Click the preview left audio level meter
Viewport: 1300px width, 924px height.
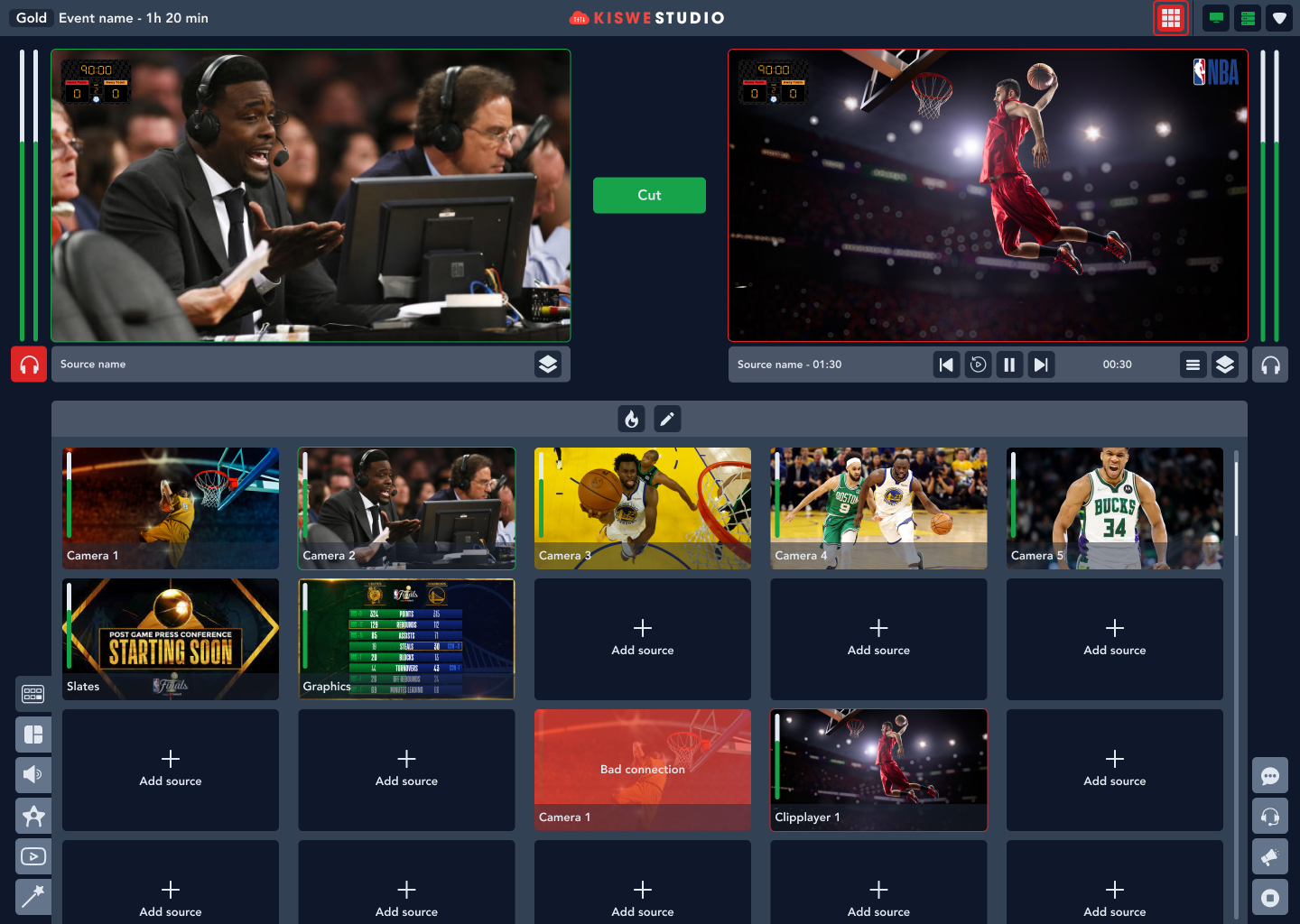click(x=22, y=195)
